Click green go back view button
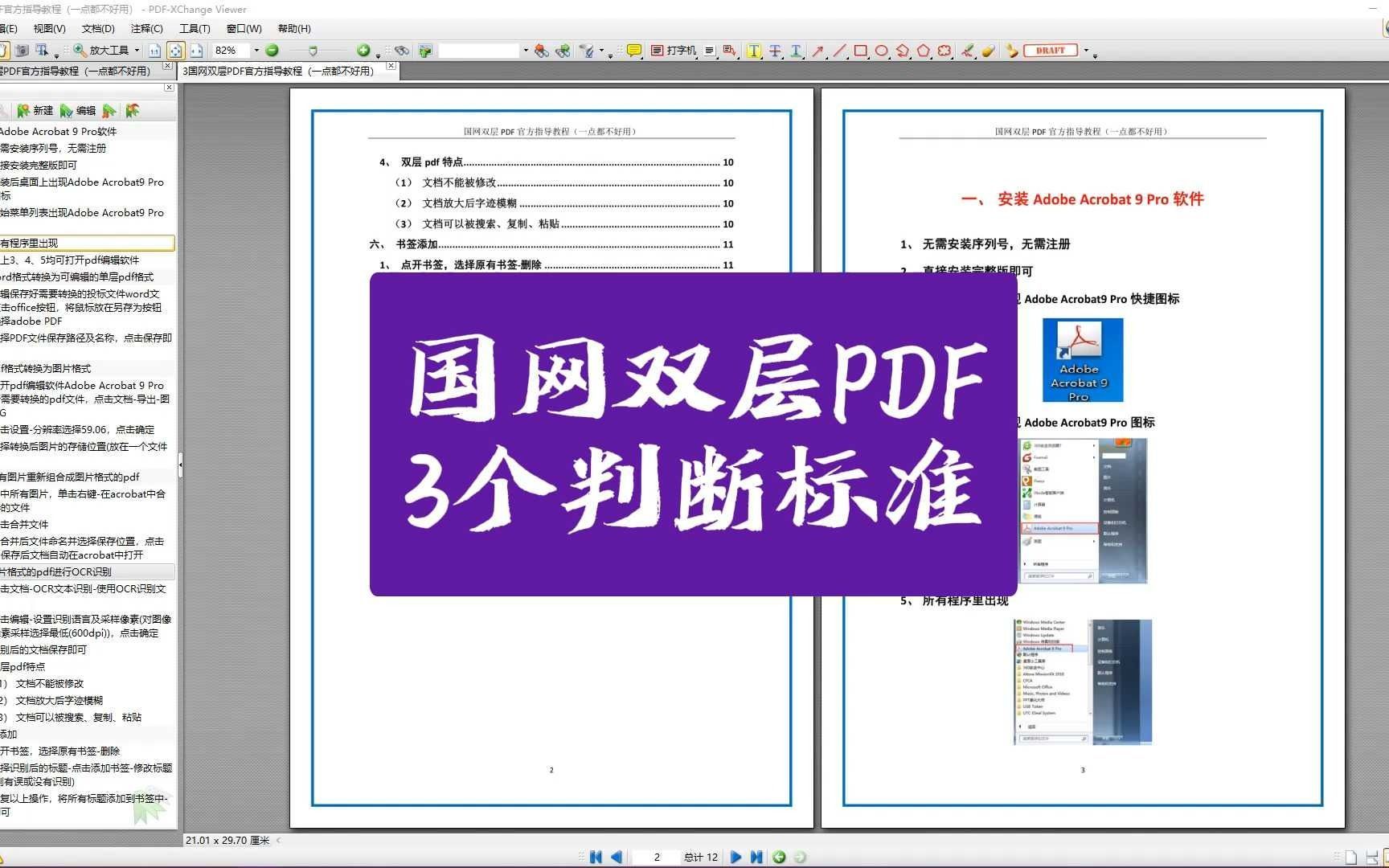1389x868 pixels. coord(779,857)
